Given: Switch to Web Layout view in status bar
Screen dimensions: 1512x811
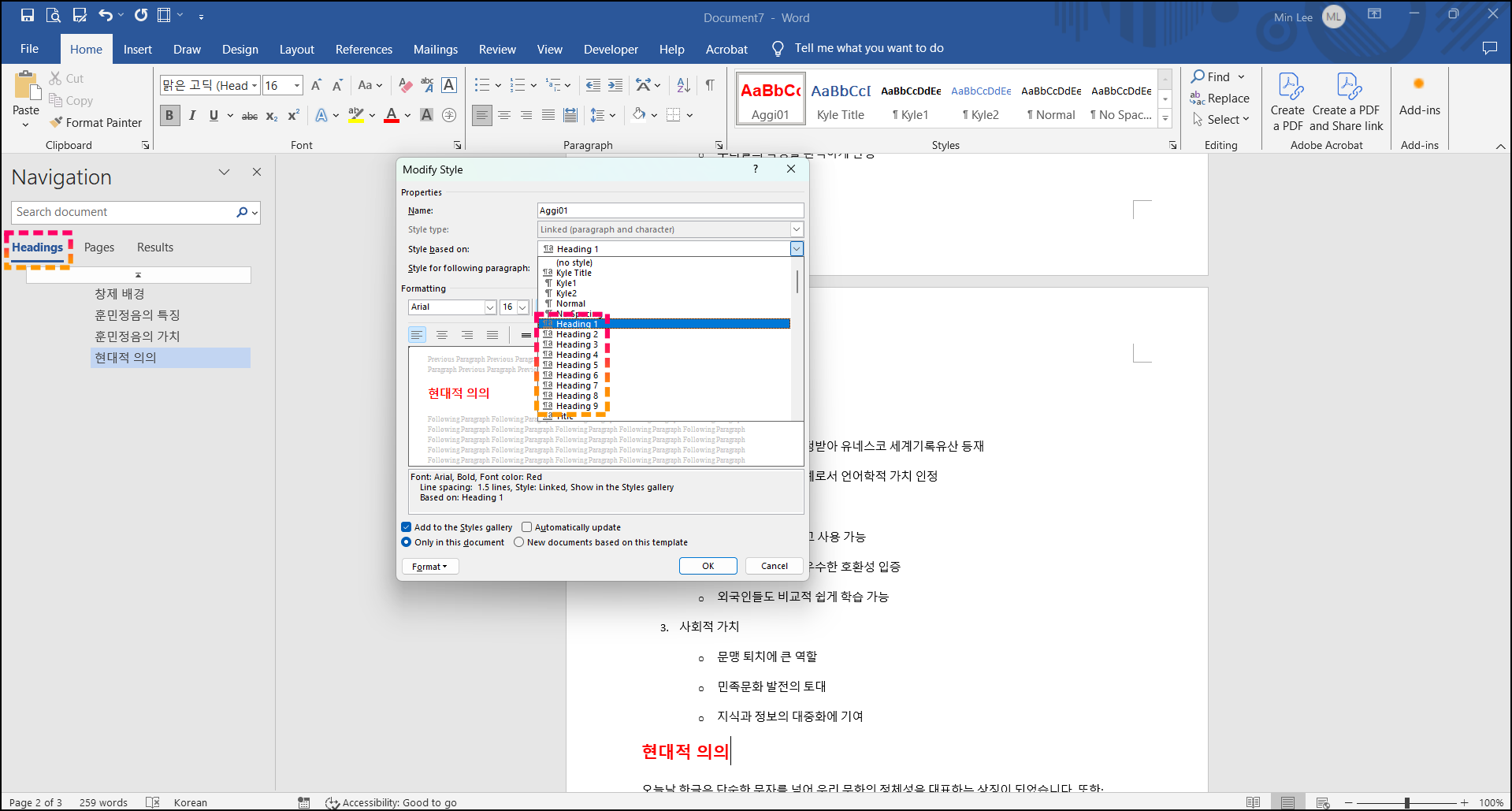Looking at the screenshot, I should tap(1323, 802).
